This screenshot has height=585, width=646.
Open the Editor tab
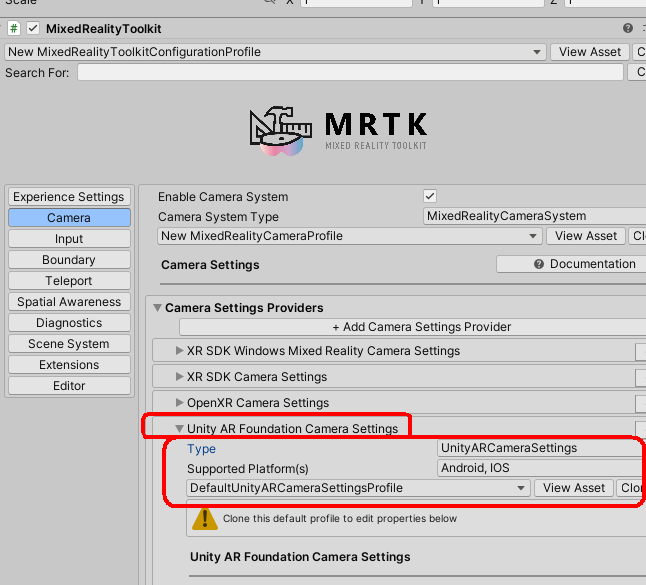coord(69,386)
